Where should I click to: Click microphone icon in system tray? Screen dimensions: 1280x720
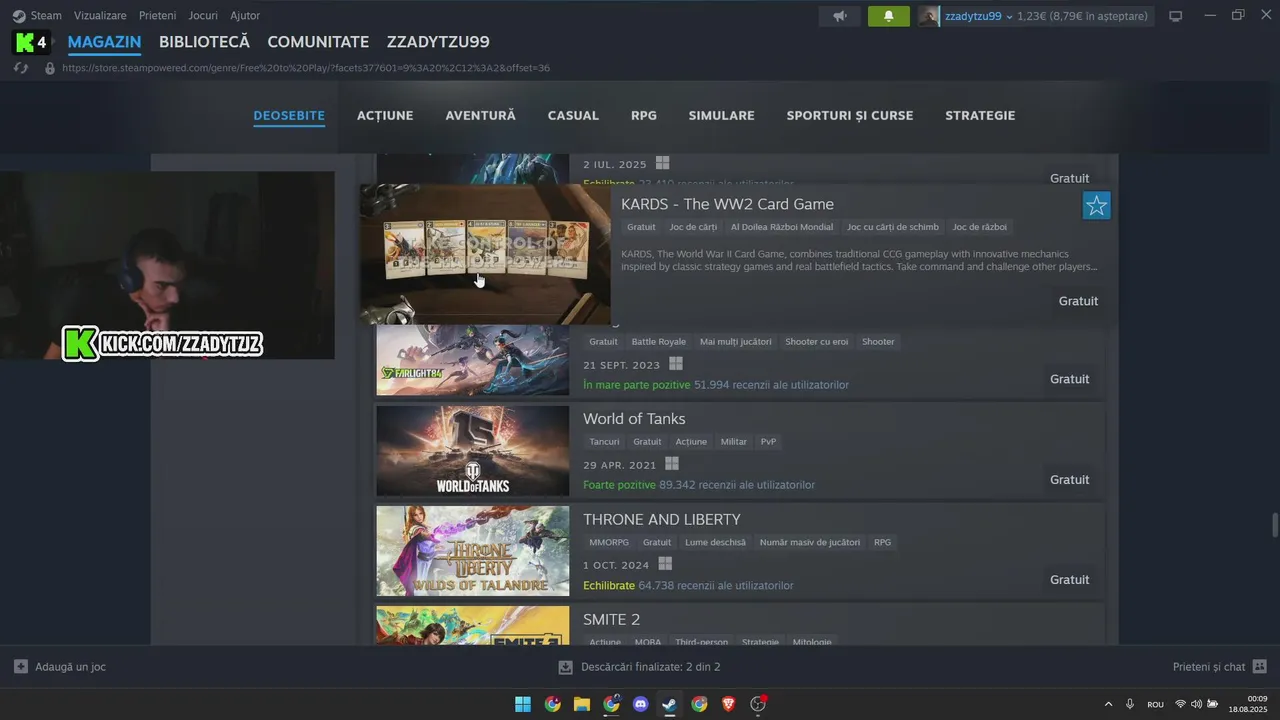(1130, 704)
